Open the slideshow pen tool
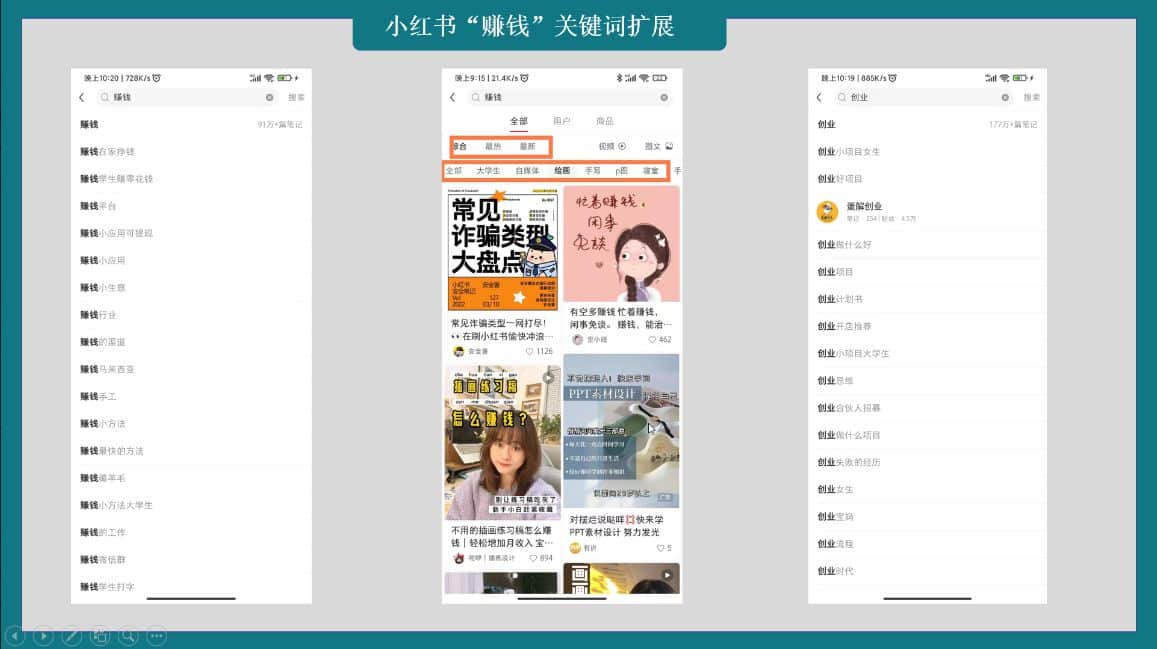The image size is (1157, 649). pos(72,635)
